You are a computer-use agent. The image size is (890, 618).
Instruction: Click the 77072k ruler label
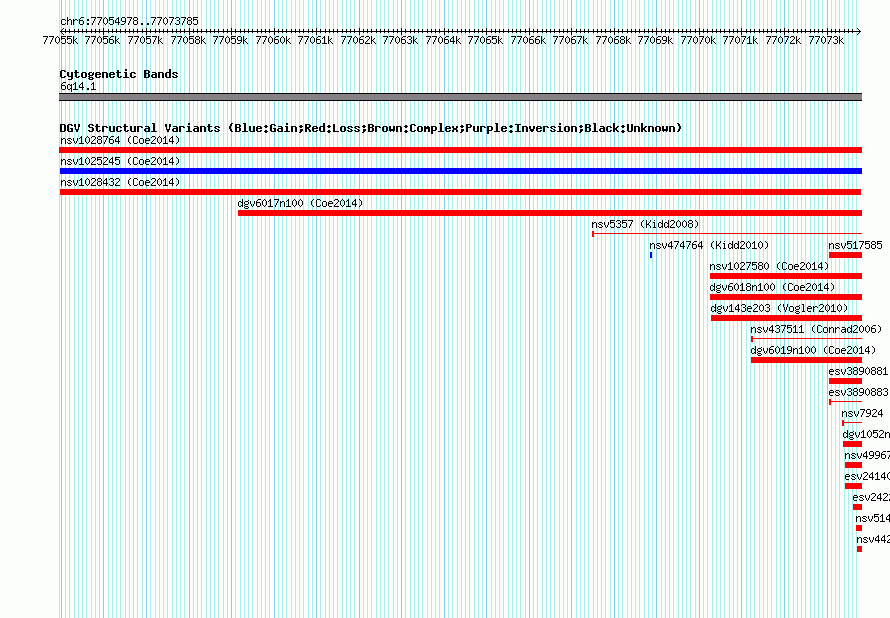(783, 41)
